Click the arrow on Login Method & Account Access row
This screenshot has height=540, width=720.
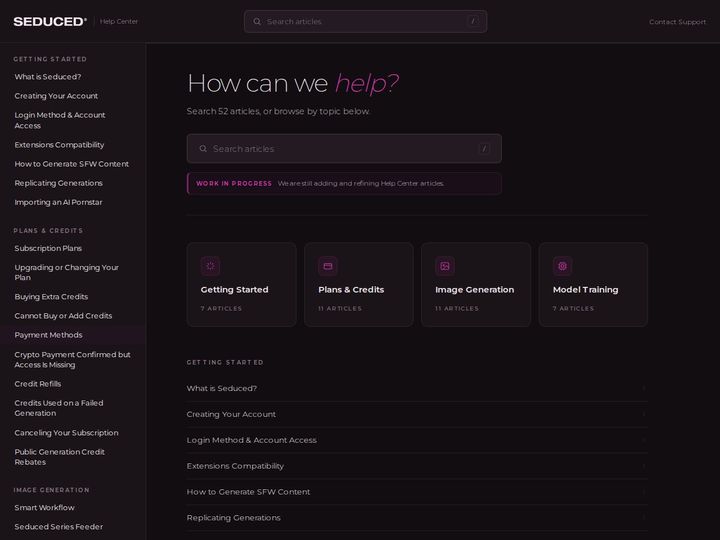[x=644, y=440]
